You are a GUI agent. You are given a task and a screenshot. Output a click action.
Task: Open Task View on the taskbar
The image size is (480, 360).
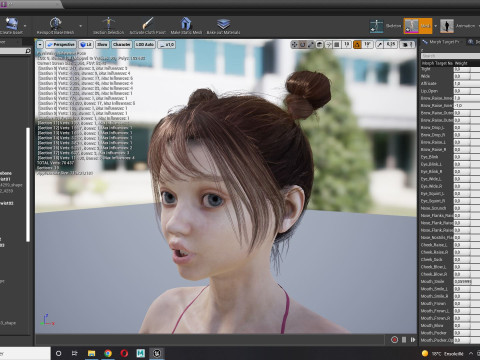[x=75, y=353]
